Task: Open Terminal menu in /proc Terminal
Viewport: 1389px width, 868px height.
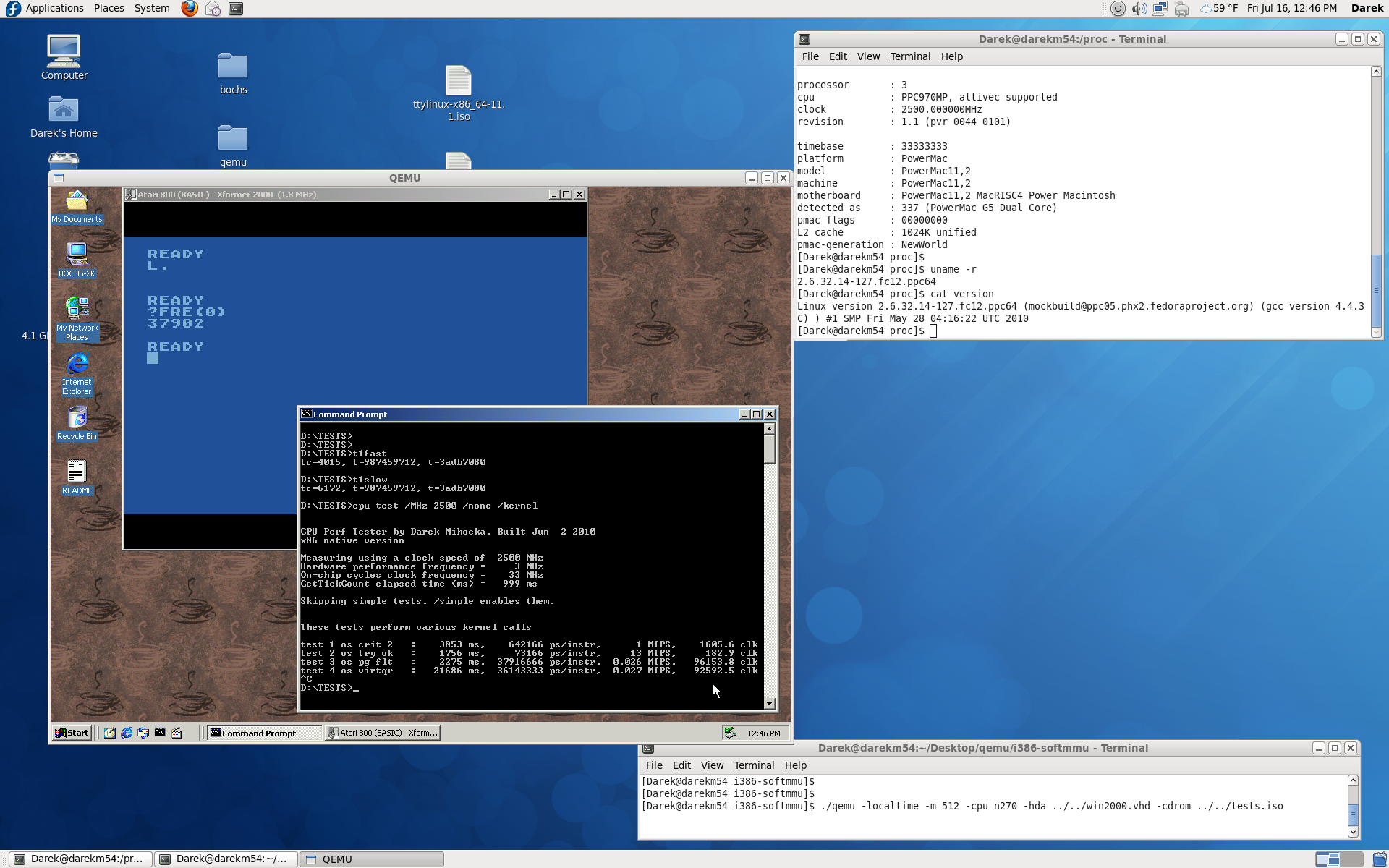Action: coord(910,56)
